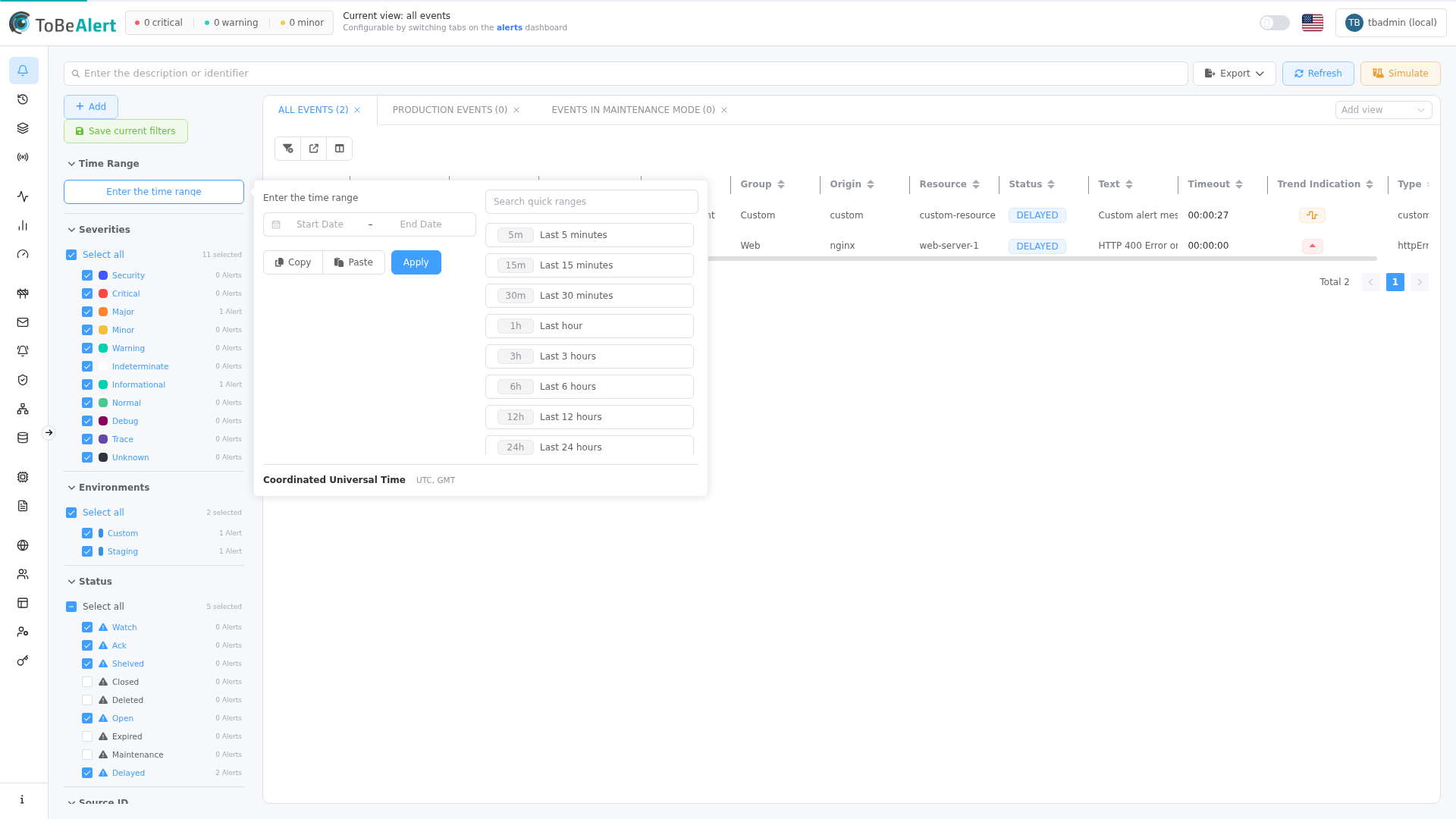1456x819 pixels.
Task: Open the shield check icon in sidebar
Action: pos(23,380)
